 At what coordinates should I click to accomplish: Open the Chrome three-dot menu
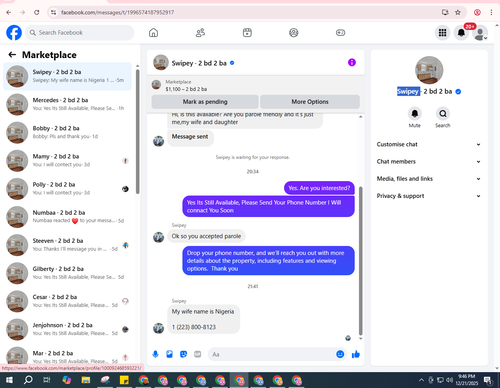pos(491,12)
